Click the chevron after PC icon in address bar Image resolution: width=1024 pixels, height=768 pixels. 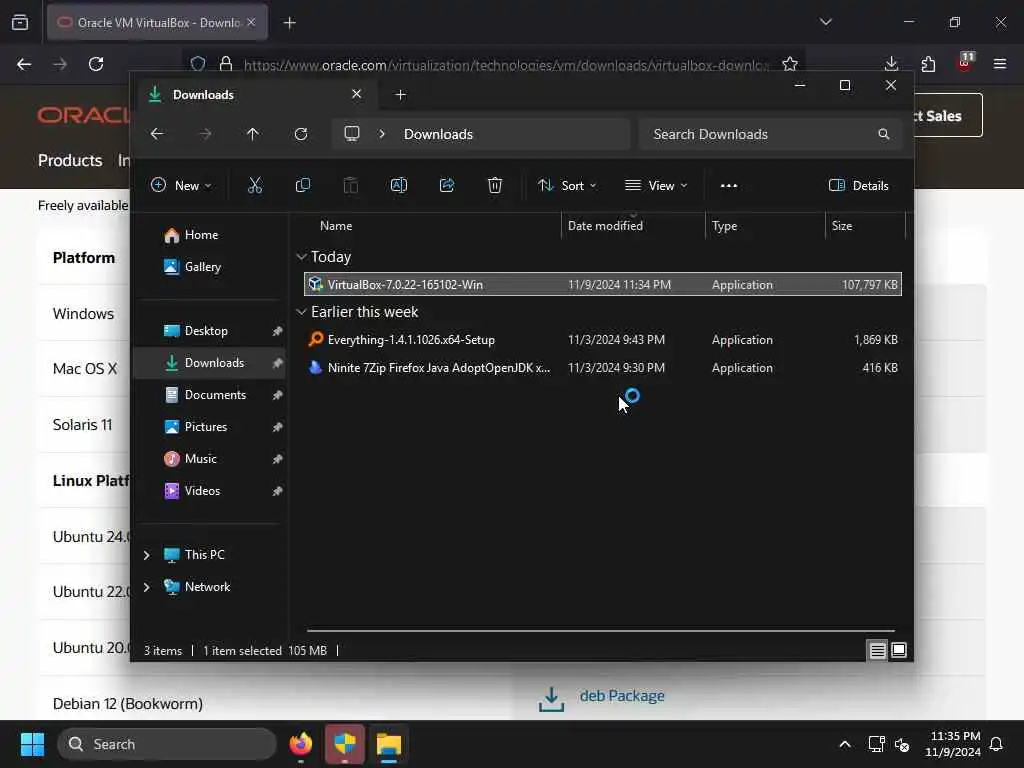(x=382, y=134)
